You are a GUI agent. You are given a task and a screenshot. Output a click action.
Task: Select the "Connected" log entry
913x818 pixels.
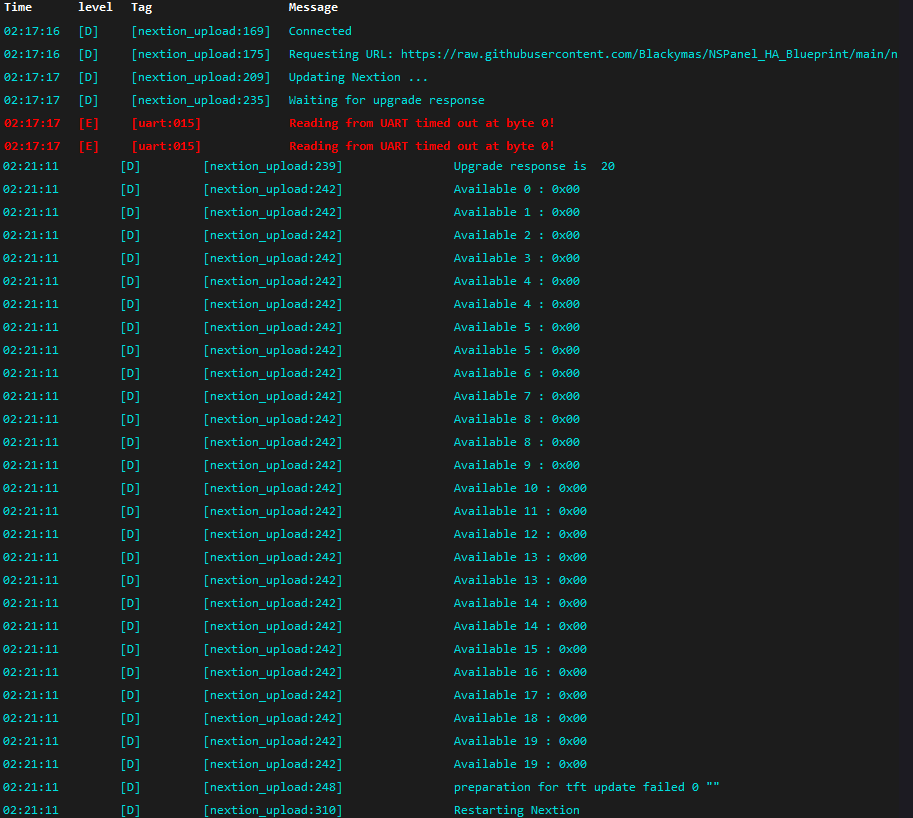pos(320,31)
